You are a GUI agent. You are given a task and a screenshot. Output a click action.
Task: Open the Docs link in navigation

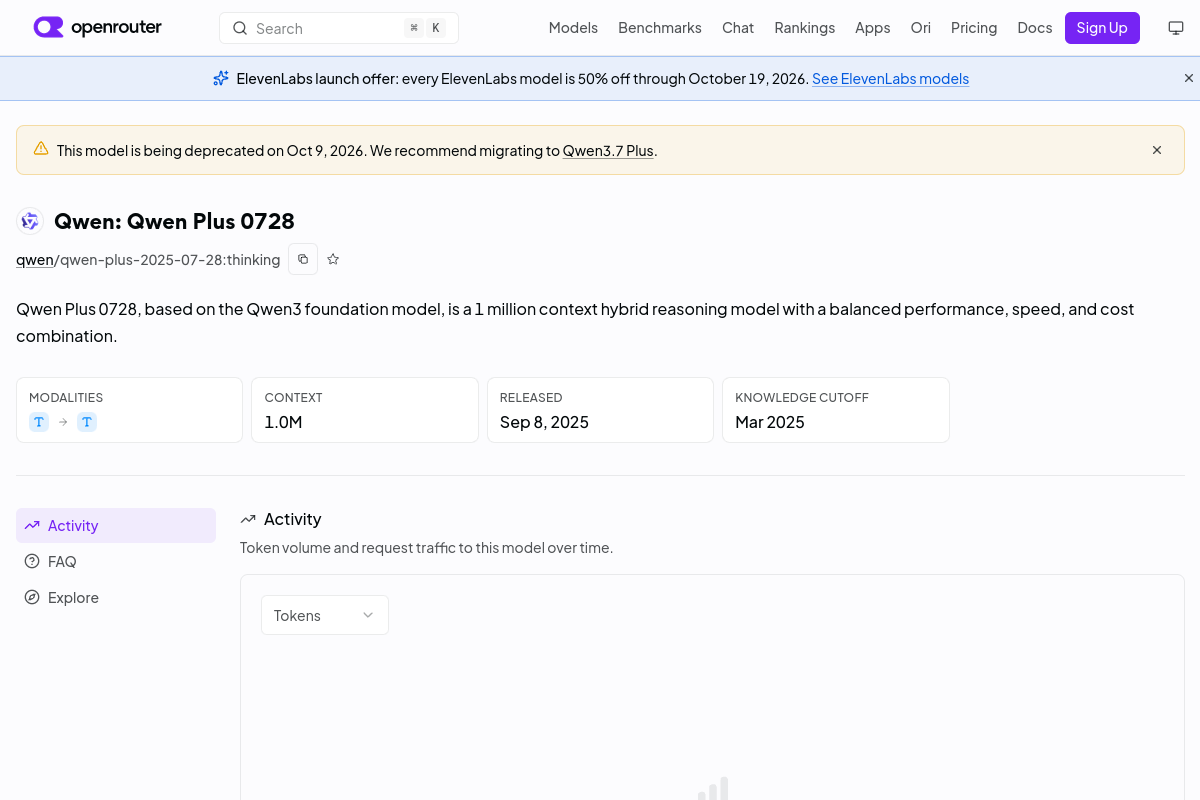1035,28
